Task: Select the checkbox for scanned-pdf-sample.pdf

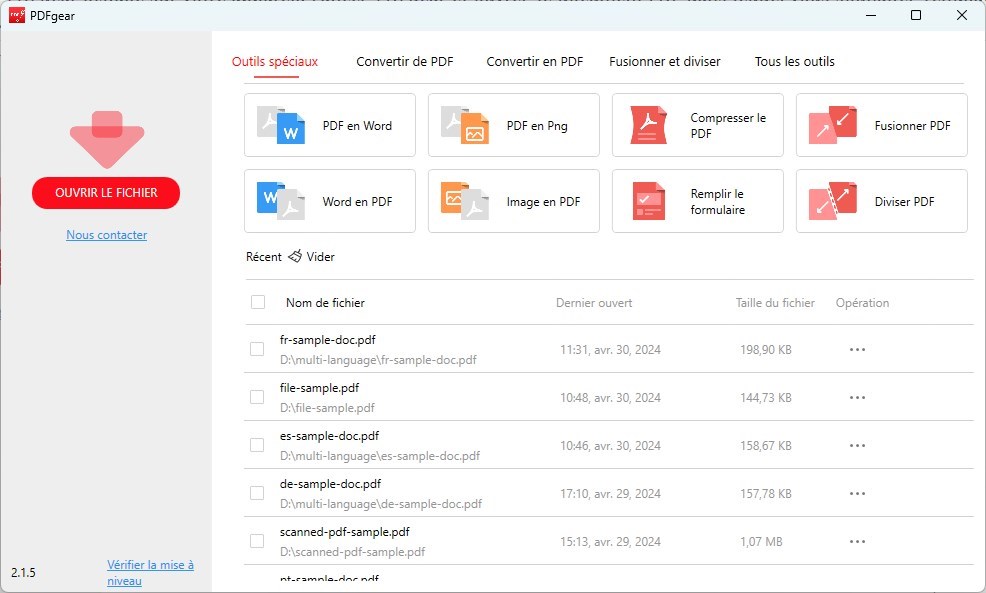Action: pyautogui.click(x=256, y=540)
